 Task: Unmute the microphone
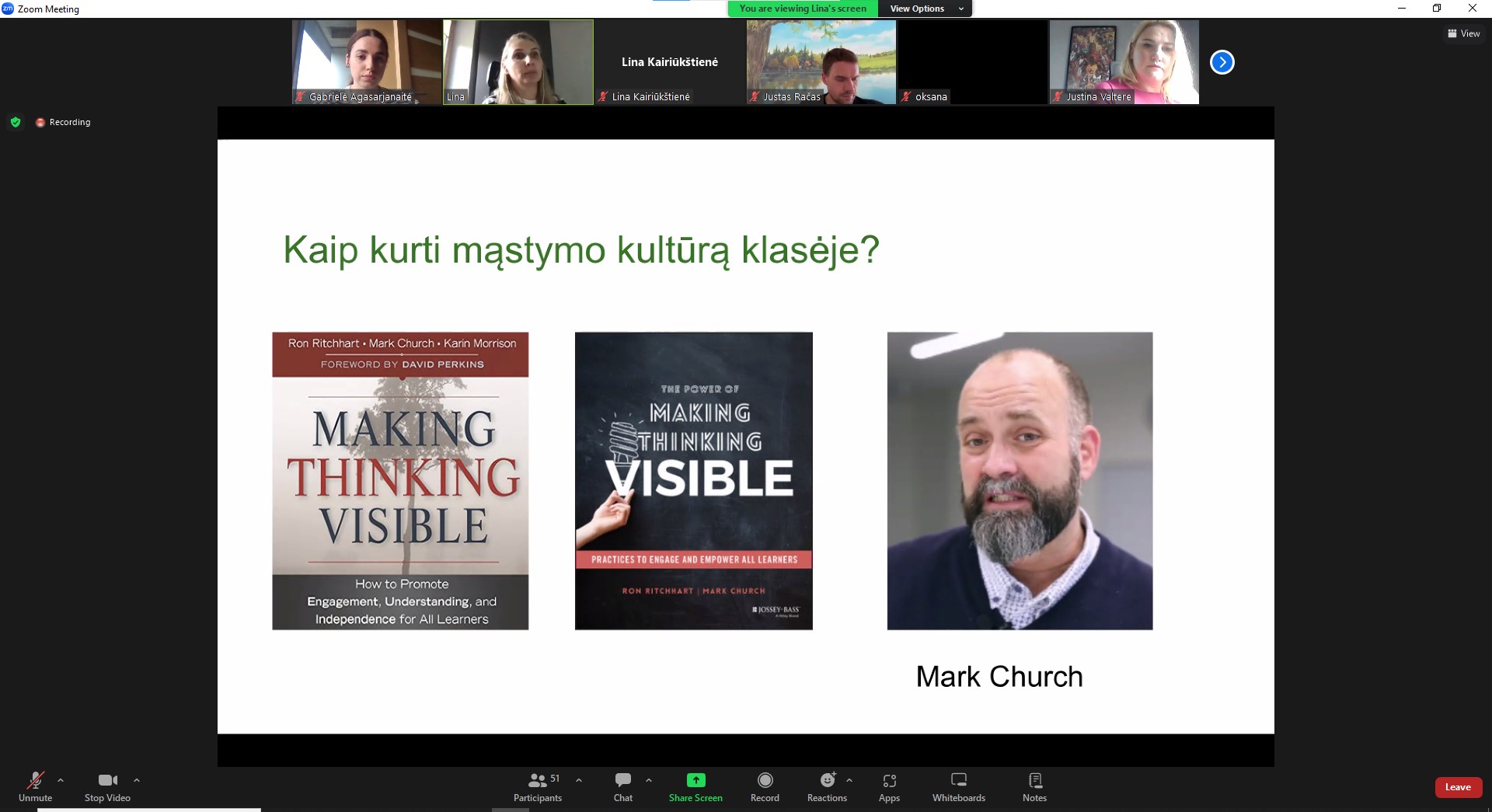click(35, 786)
